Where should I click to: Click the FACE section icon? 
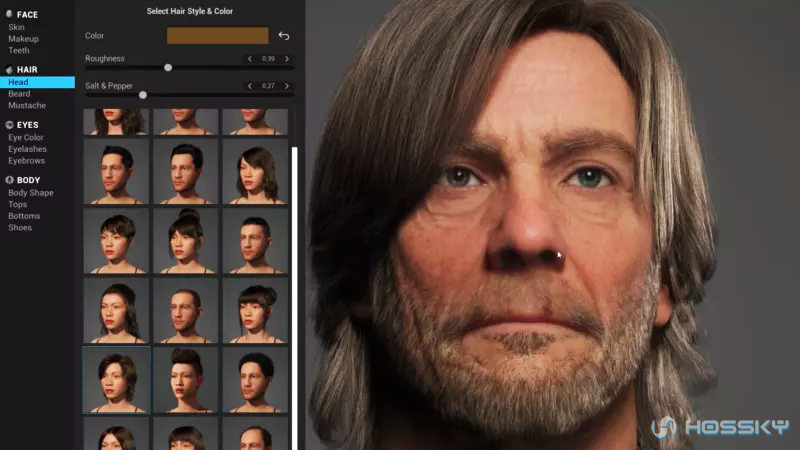(9, 14)
